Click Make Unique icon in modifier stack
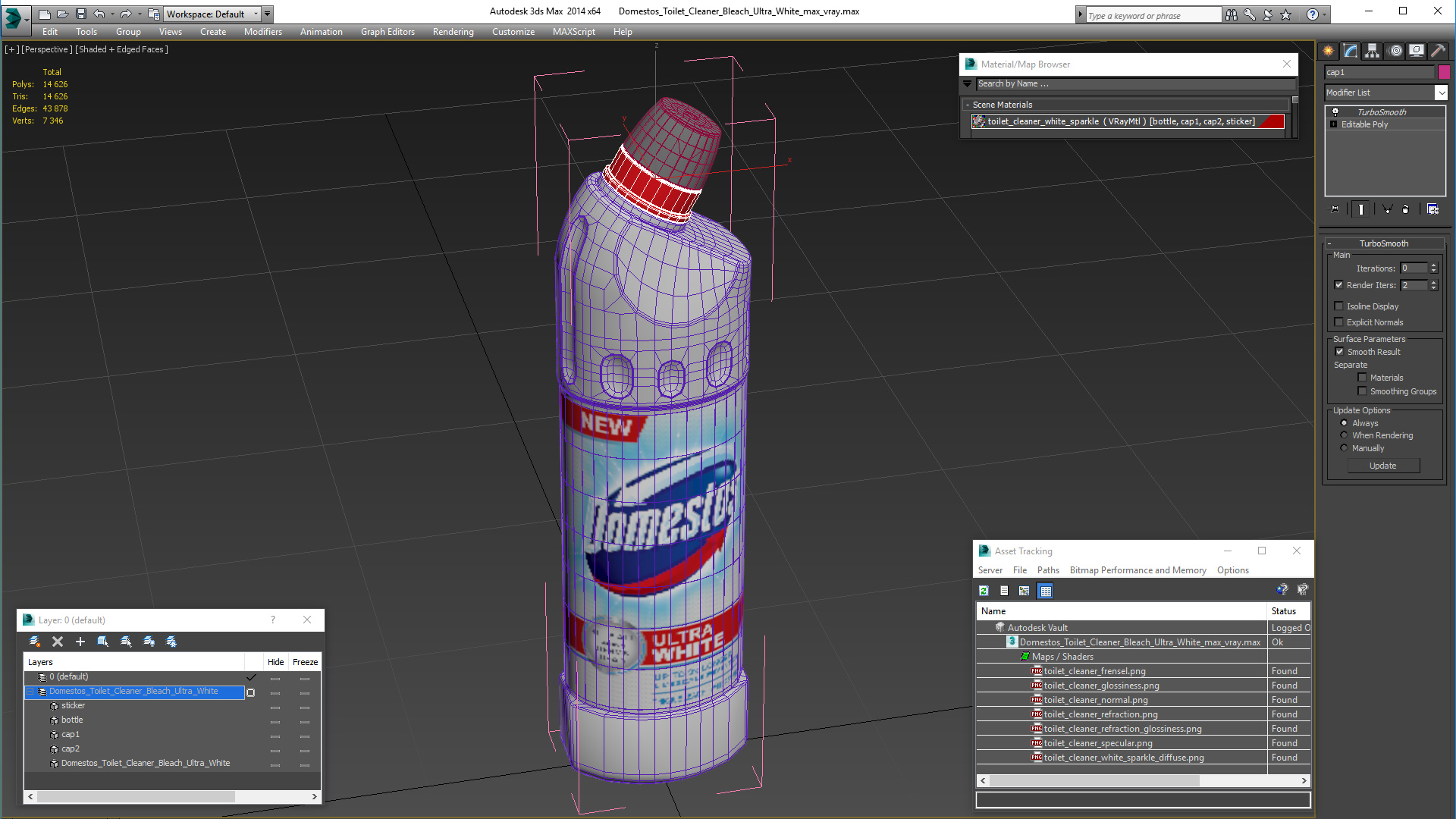Image resolution: width=1456 pixels, height=819 pixels. point(1387,209)
